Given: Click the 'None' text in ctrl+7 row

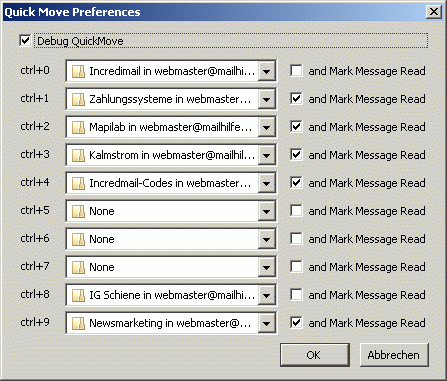Looking at the screenshot, I should [x=102, y=267].
